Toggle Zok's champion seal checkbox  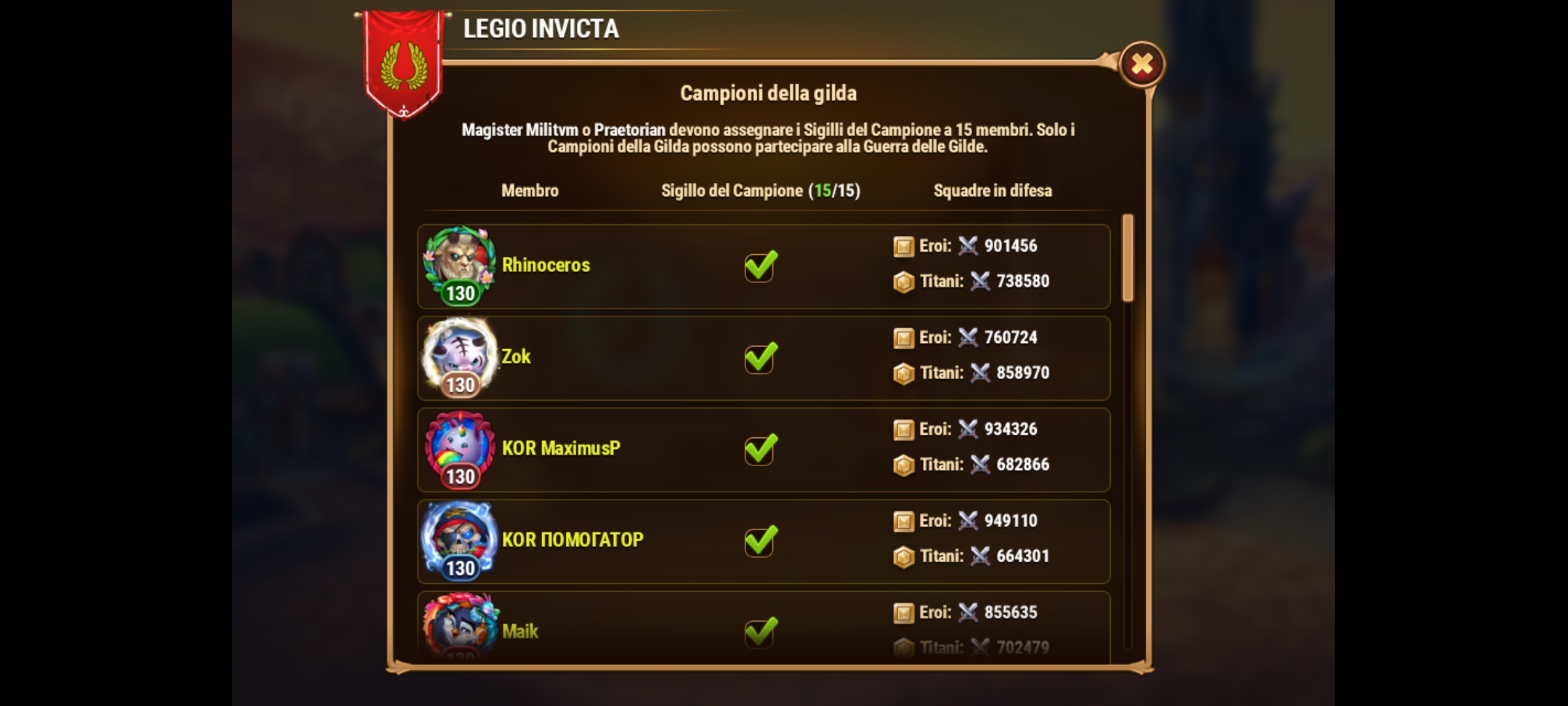[x=760, y=358]
